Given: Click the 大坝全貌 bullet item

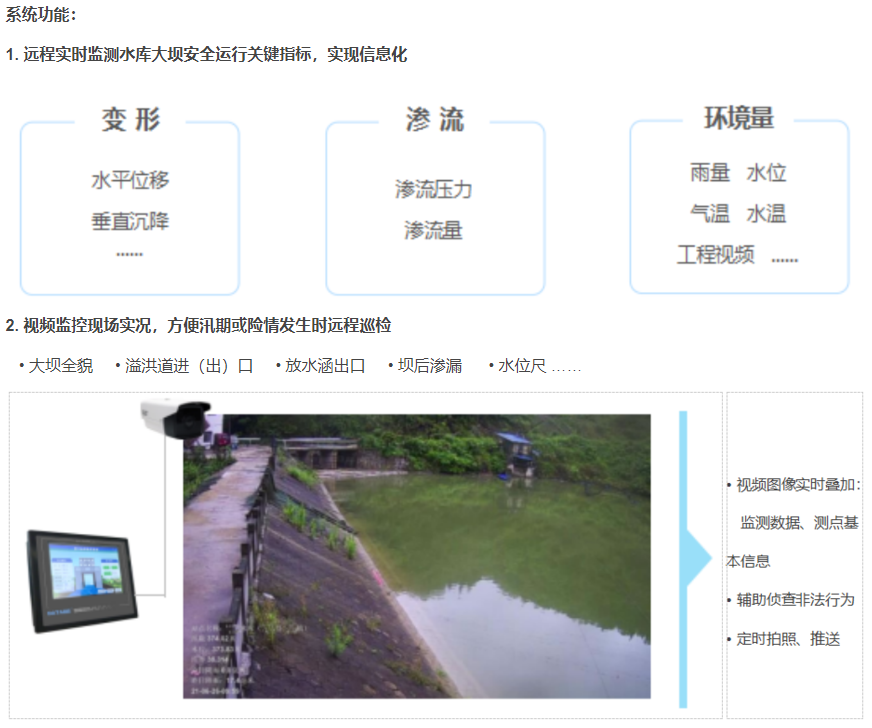Looking at the screenshot, I should click(61, 366).
